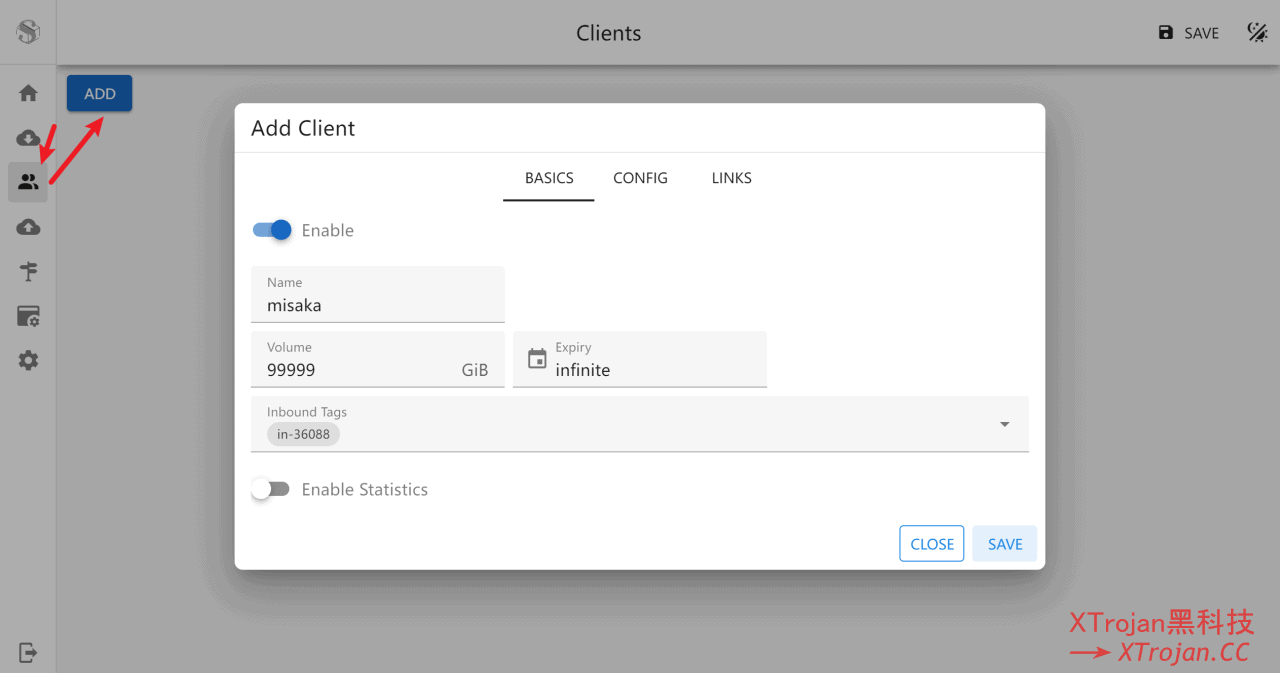Click the Volume input field
1280x673 pixels.
tap(355, 370)
